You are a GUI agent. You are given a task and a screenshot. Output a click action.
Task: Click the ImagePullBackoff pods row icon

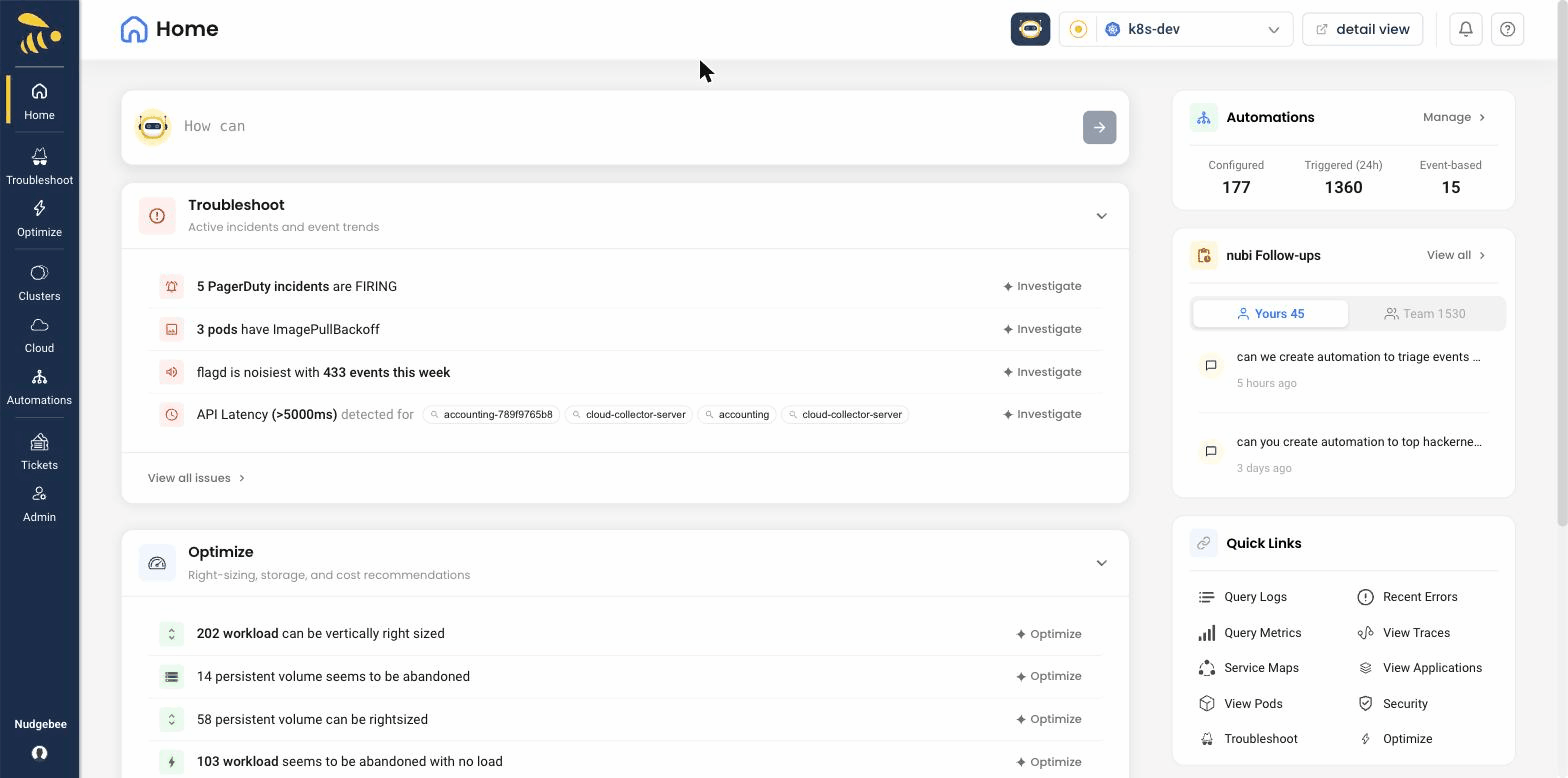[171, 329]
